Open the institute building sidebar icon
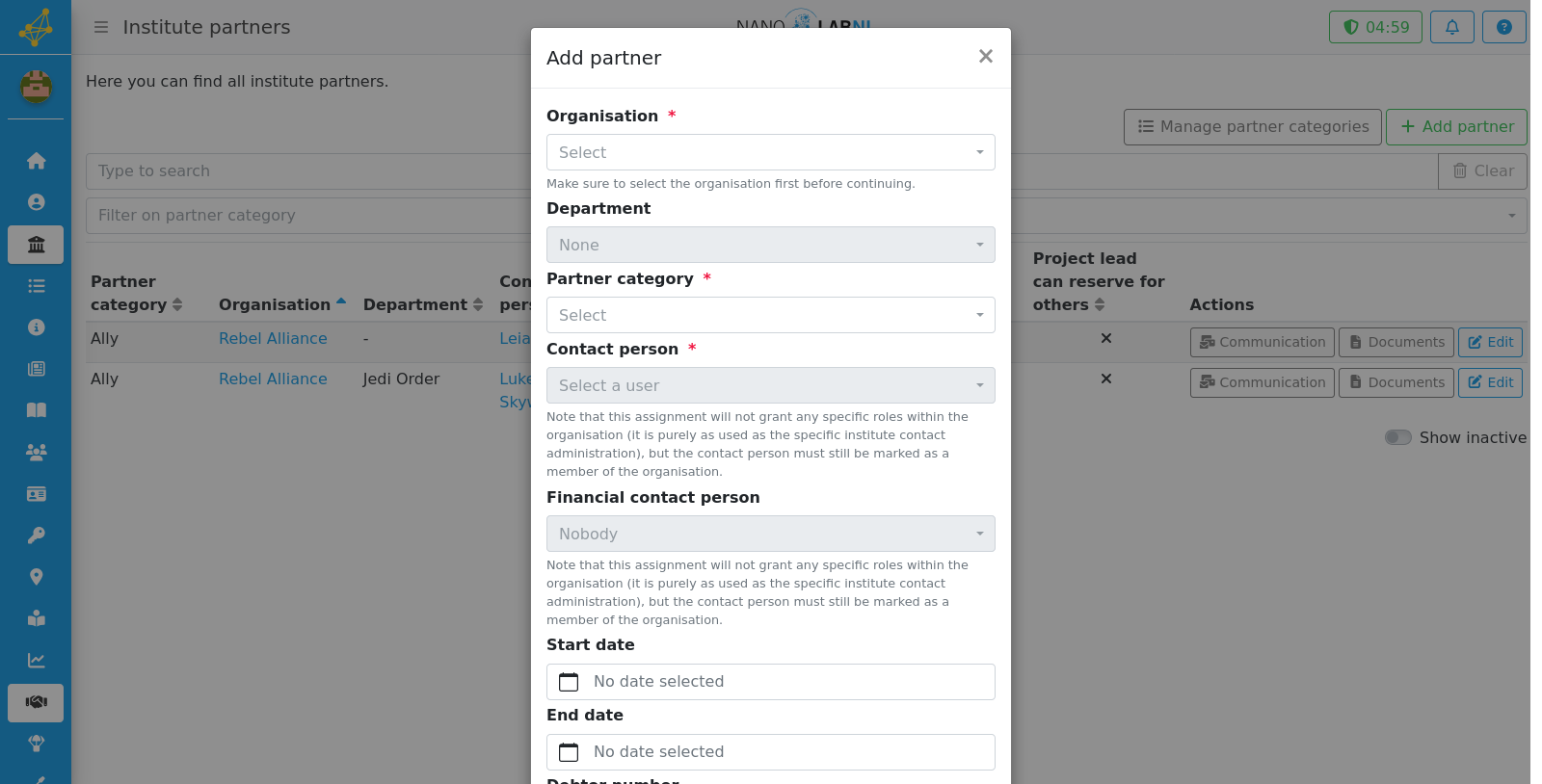 36,245
